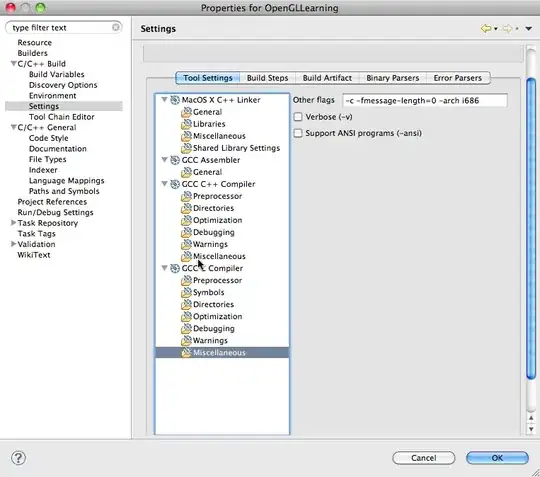Enable the Verbose (-v) checkbox
This screenshot has width=540, height=477.
pos(298,117)
